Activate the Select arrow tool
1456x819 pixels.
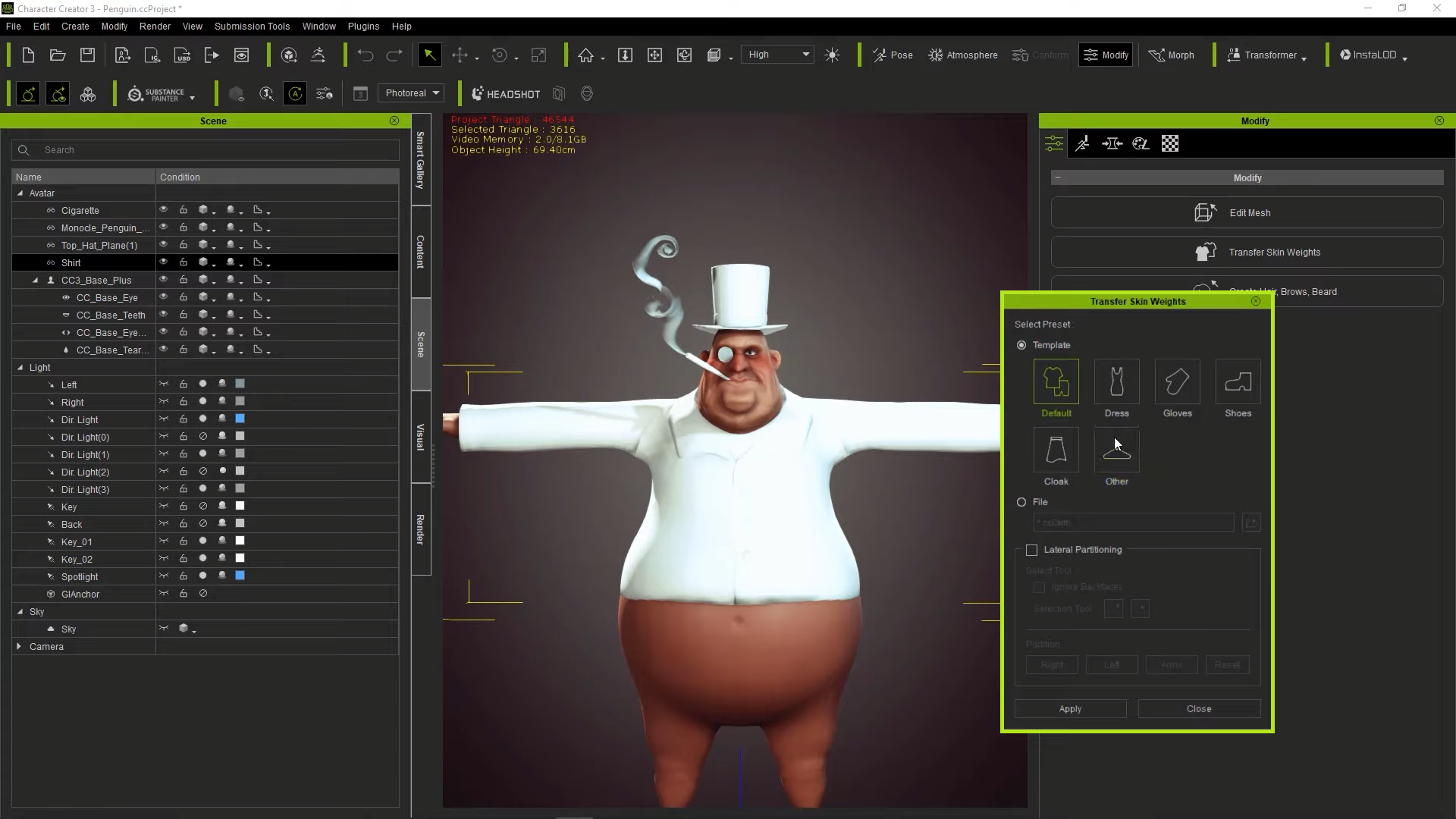pyautogui.click(x=429, y=55)
